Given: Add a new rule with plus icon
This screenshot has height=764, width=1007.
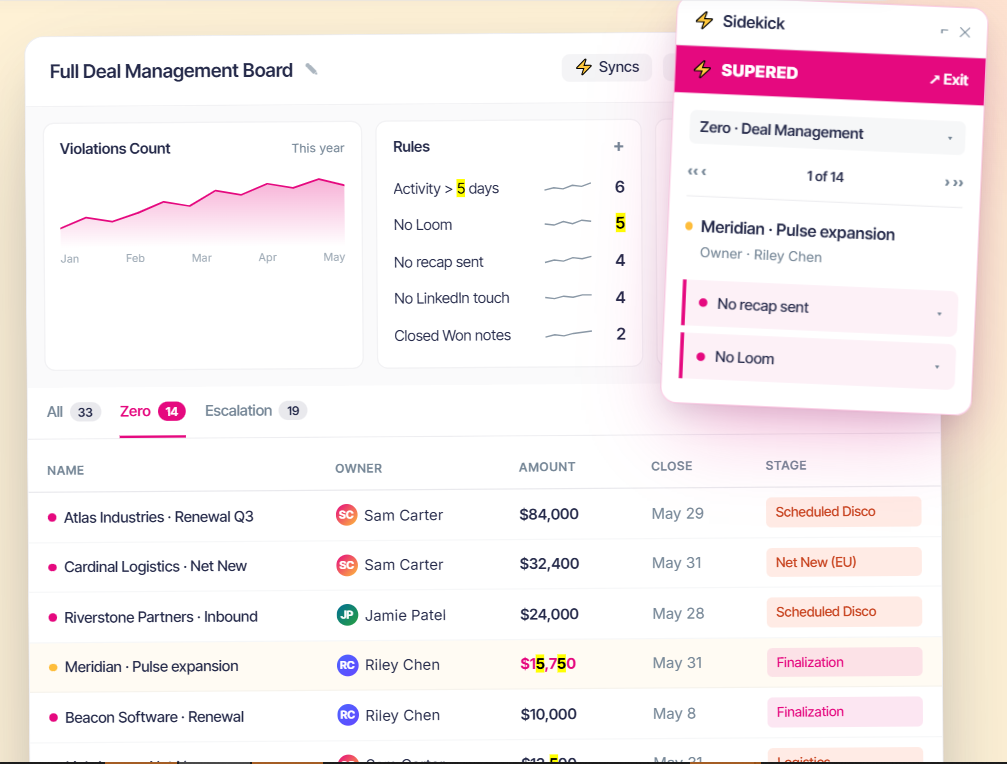Looking at the screenshot, I should 618,146.
